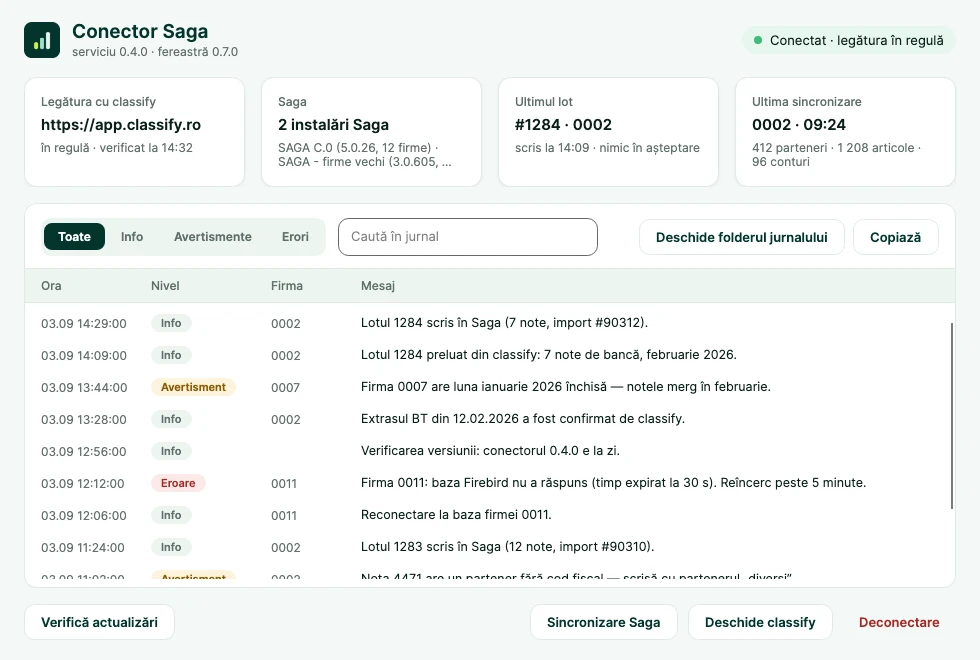Click the Nivel column header

[165, 286]
